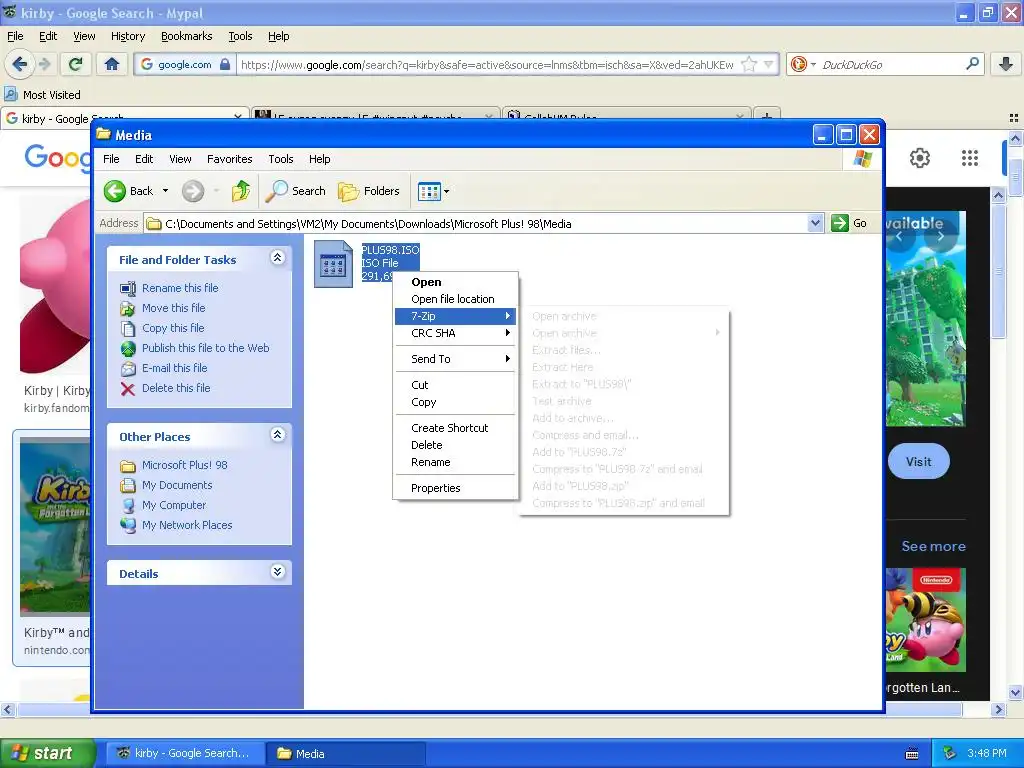
Task: Click DuckDuckGo search magnifier icon
Action: [972, 64]
